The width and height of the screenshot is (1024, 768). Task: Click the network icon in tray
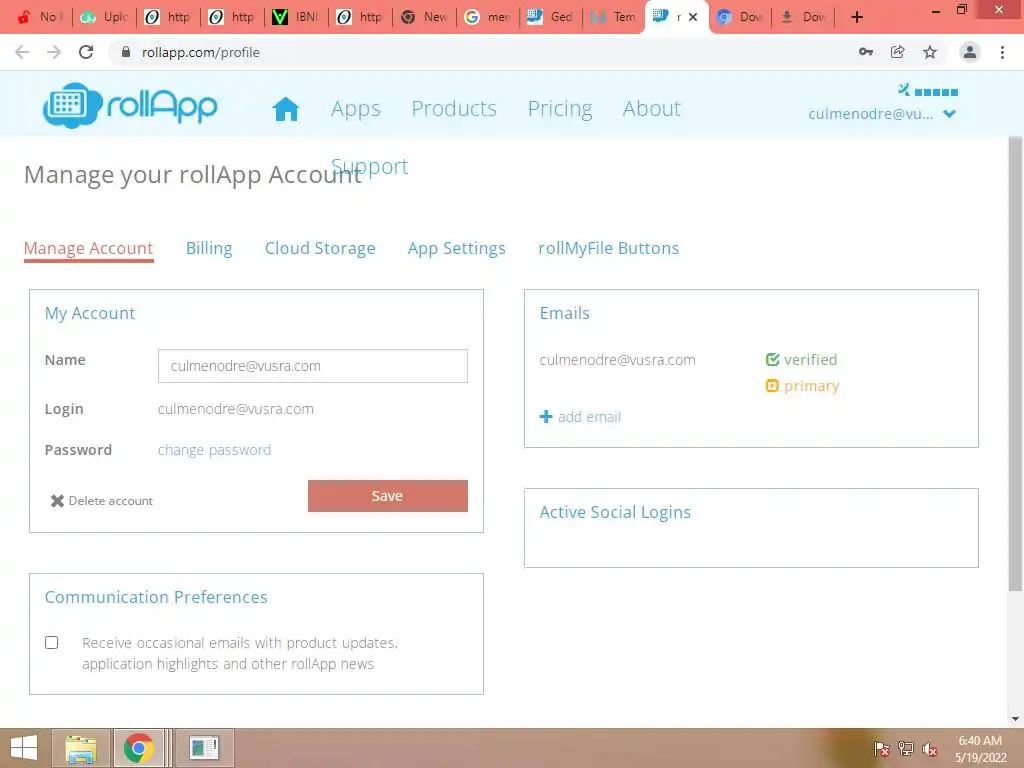tap(906, 749)
